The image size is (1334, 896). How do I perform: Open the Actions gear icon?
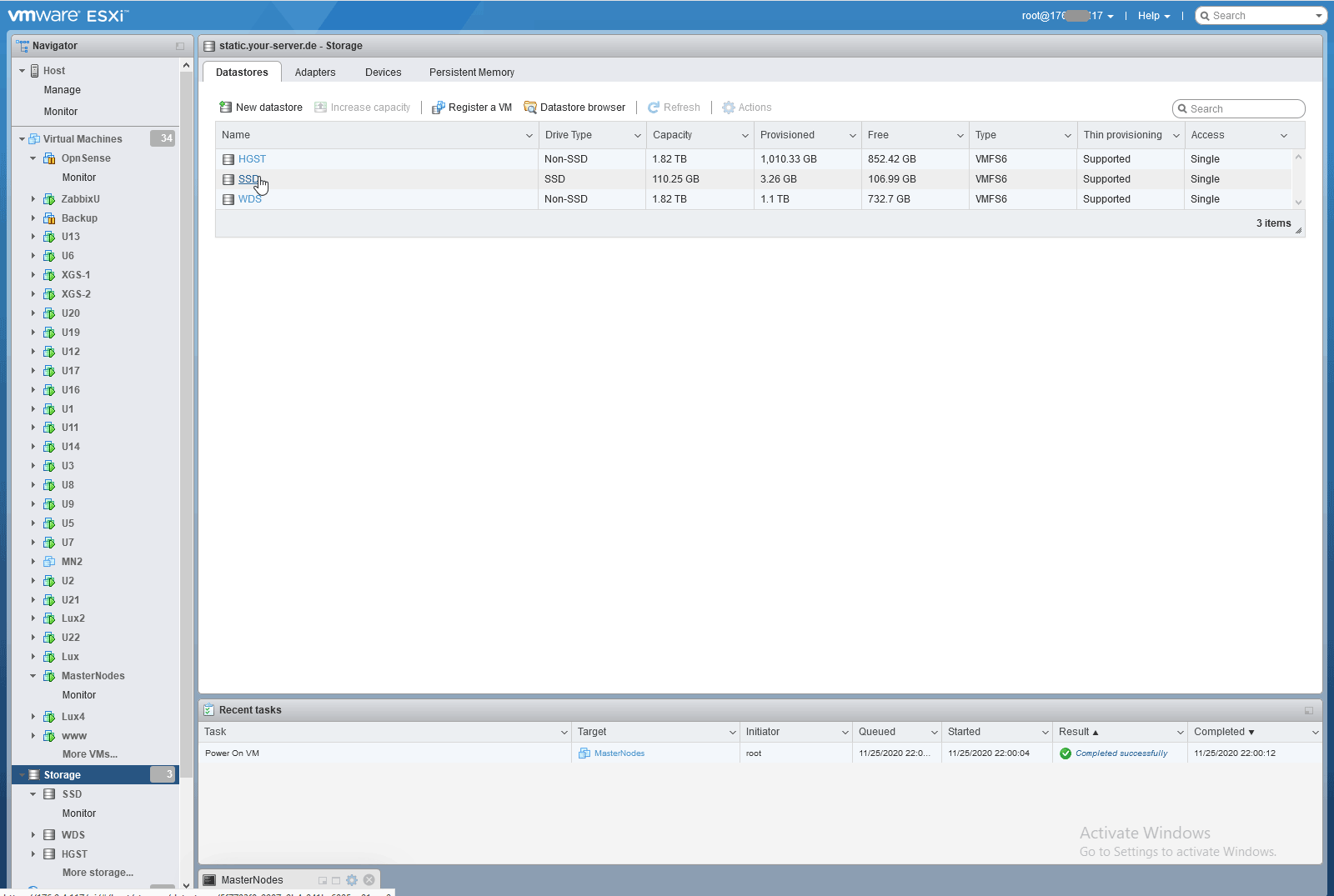coord(728,108)
